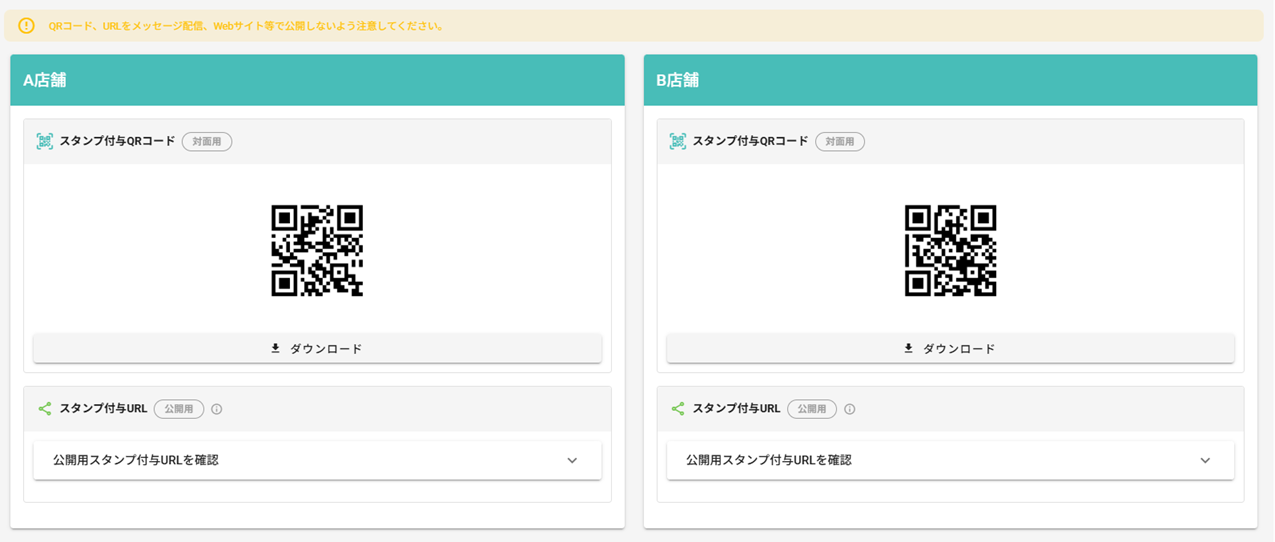Click スタンプ付与URL heading in B店舗

(736, 408)
